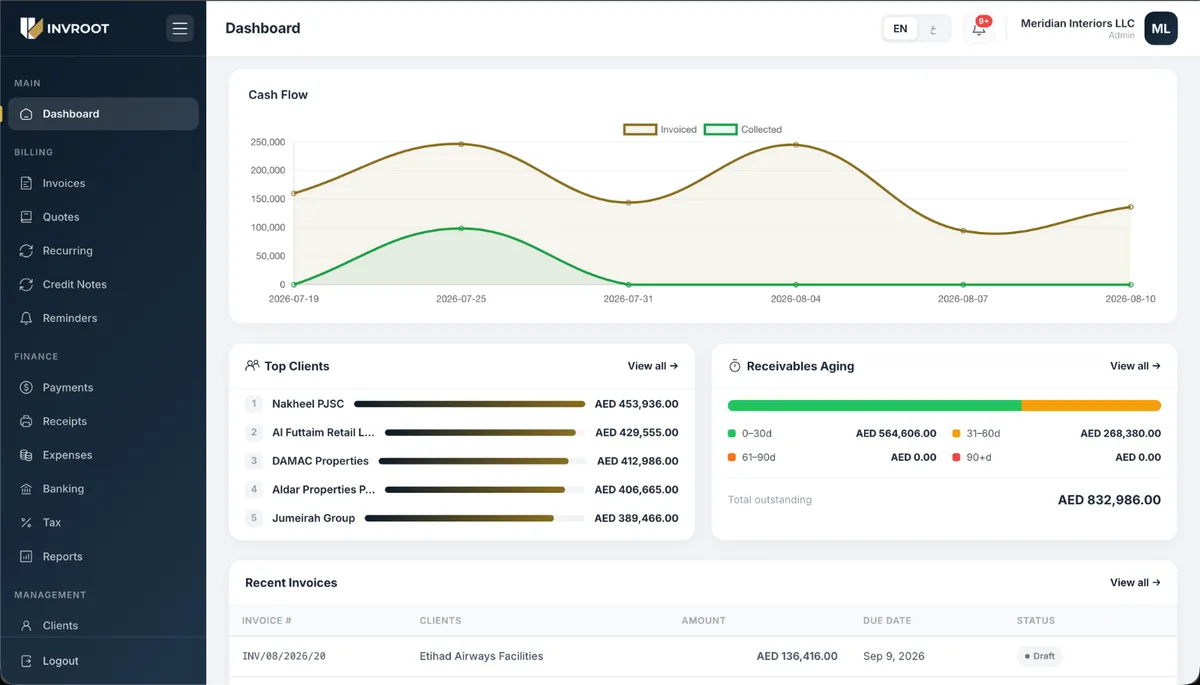Open the Recurring billing page
The image size is (1200, 685).
[x=102, y=251]
